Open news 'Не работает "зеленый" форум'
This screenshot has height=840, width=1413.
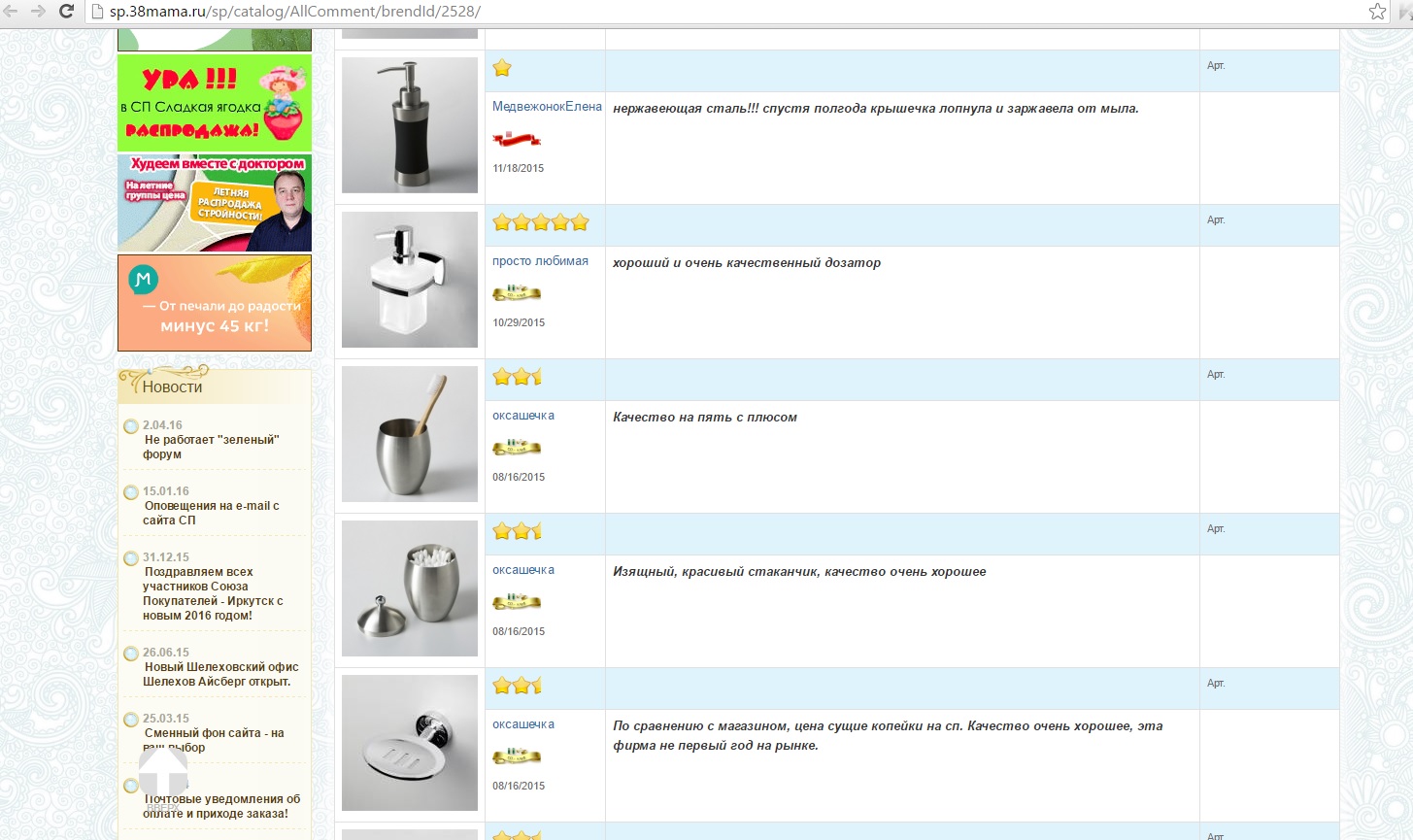tap(211, 447)
